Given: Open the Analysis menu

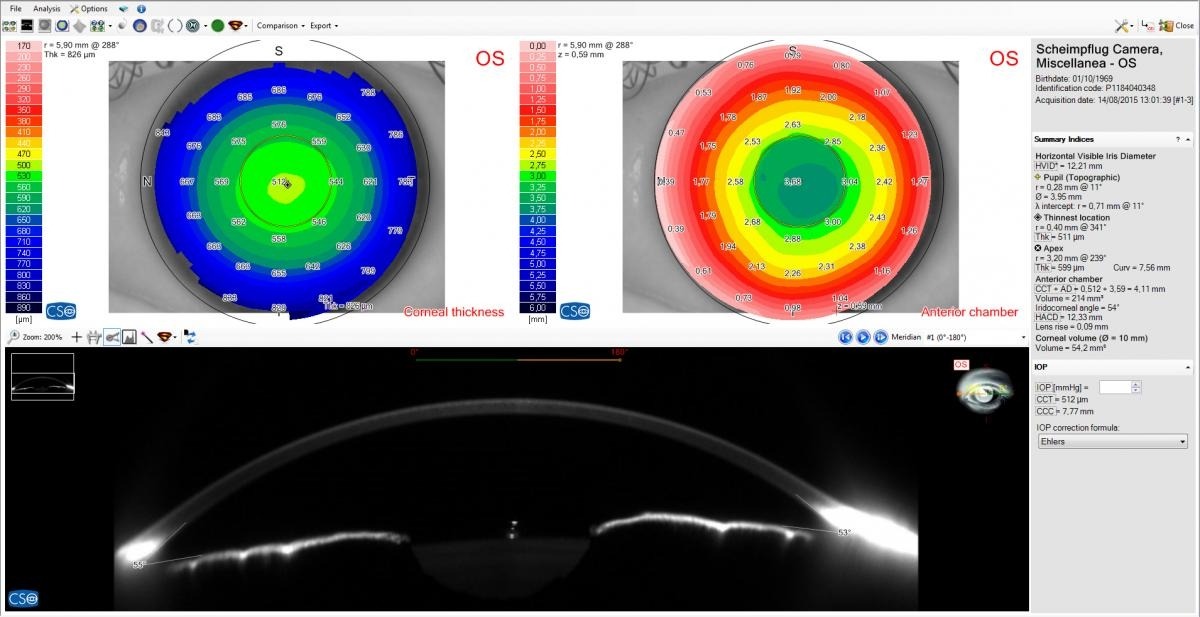Looking at the screenshot, I should pyautogui.click(x=47, y=8).
